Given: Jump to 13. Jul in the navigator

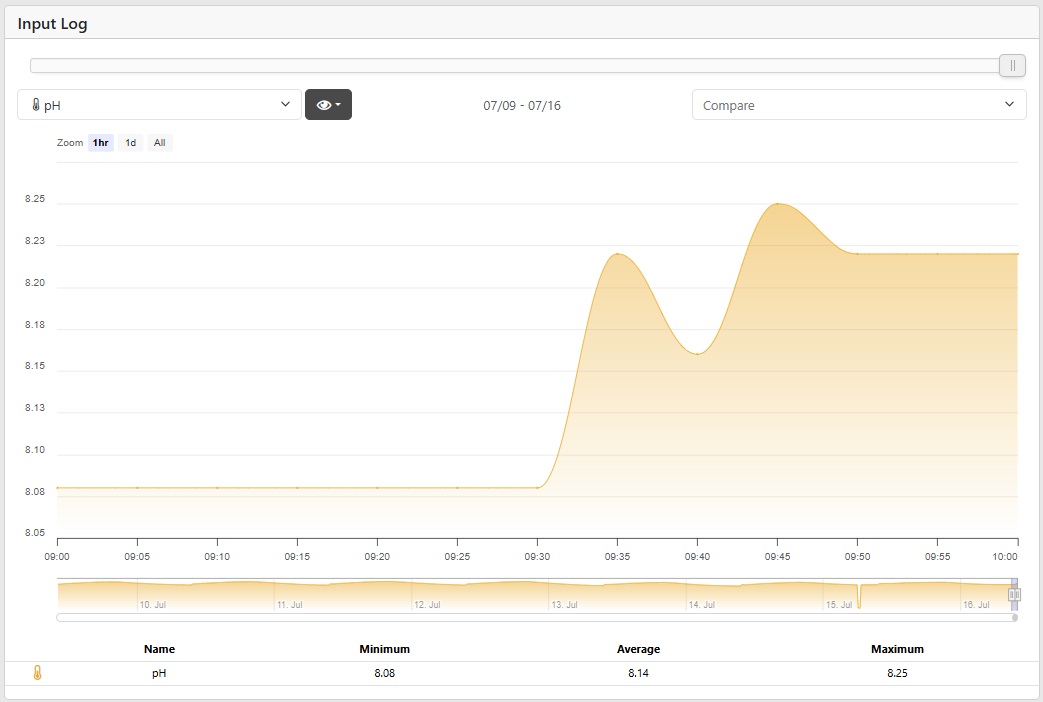Looking at the screenshot, I should pos(563,605).
